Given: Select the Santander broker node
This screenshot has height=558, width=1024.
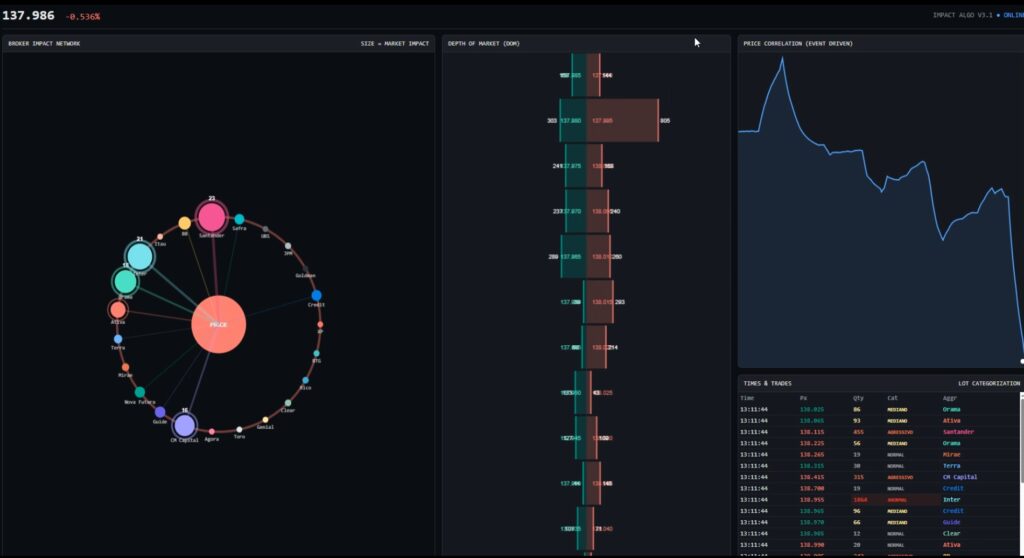Looking at the screenshot, I should (x=211, y=217).
